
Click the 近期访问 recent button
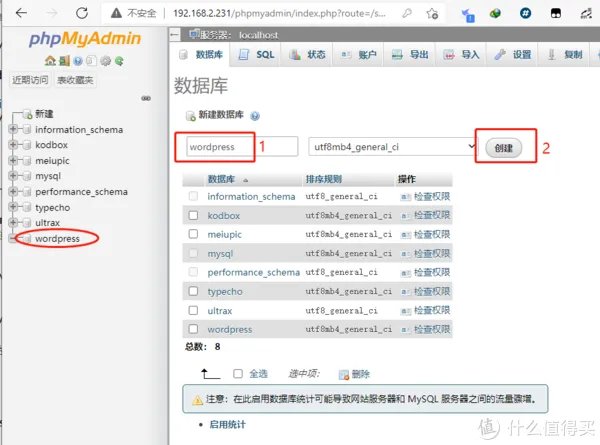30,80
